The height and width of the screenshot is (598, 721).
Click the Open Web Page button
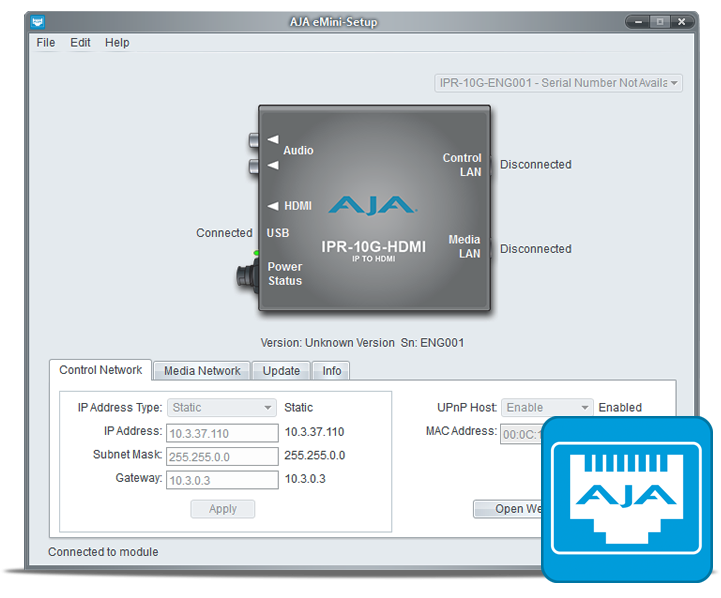(508, 509)
